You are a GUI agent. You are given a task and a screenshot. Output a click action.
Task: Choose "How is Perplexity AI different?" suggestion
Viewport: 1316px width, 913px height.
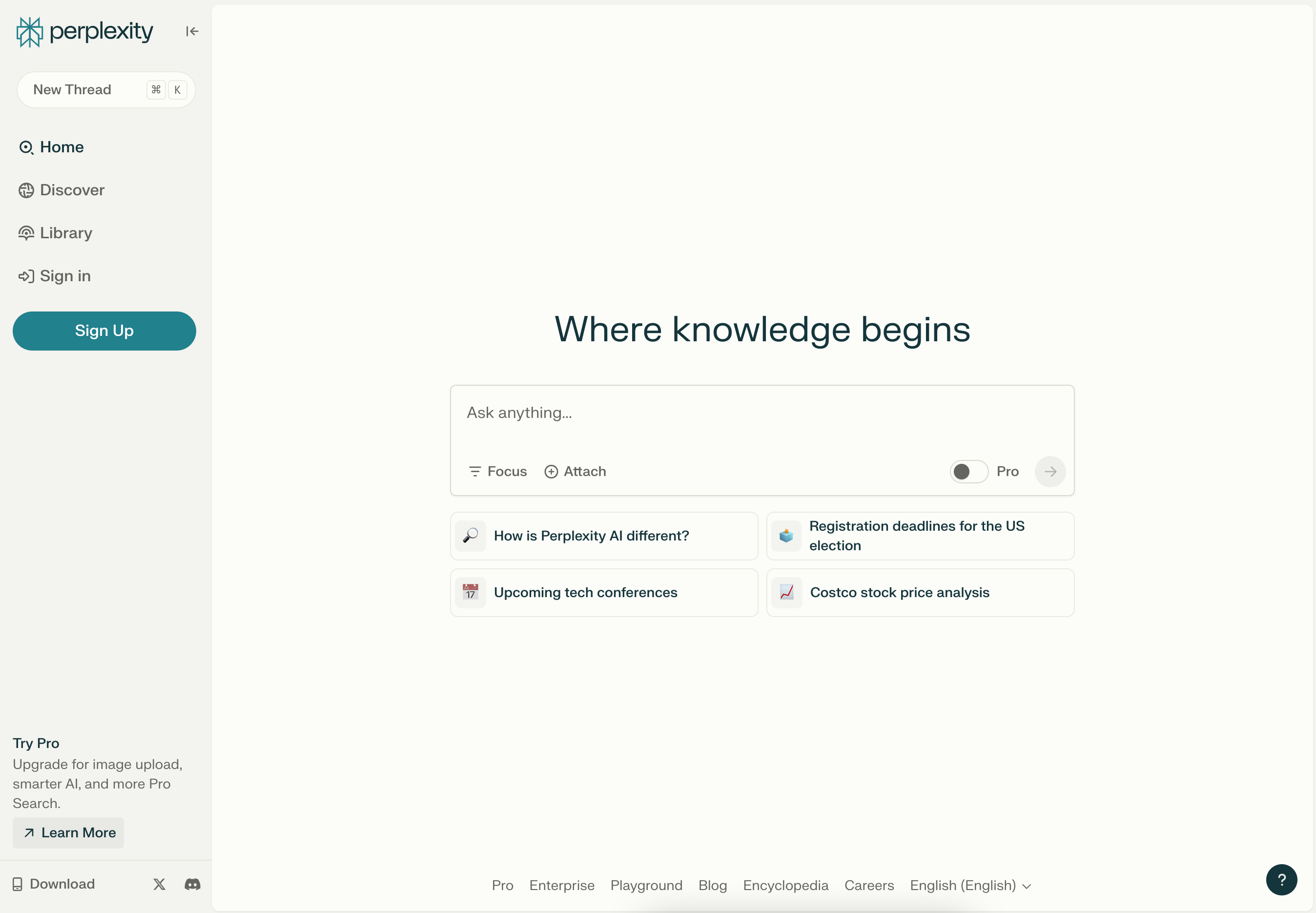604,536
